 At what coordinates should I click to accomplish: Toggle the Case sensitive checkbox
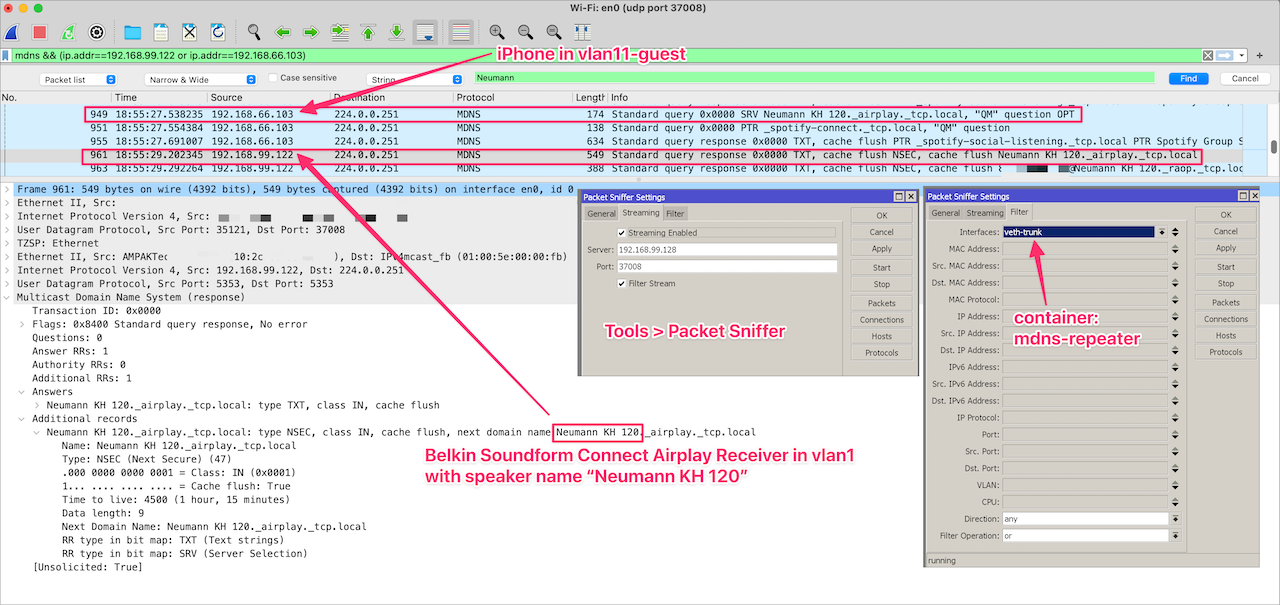[x=274, y=78]
